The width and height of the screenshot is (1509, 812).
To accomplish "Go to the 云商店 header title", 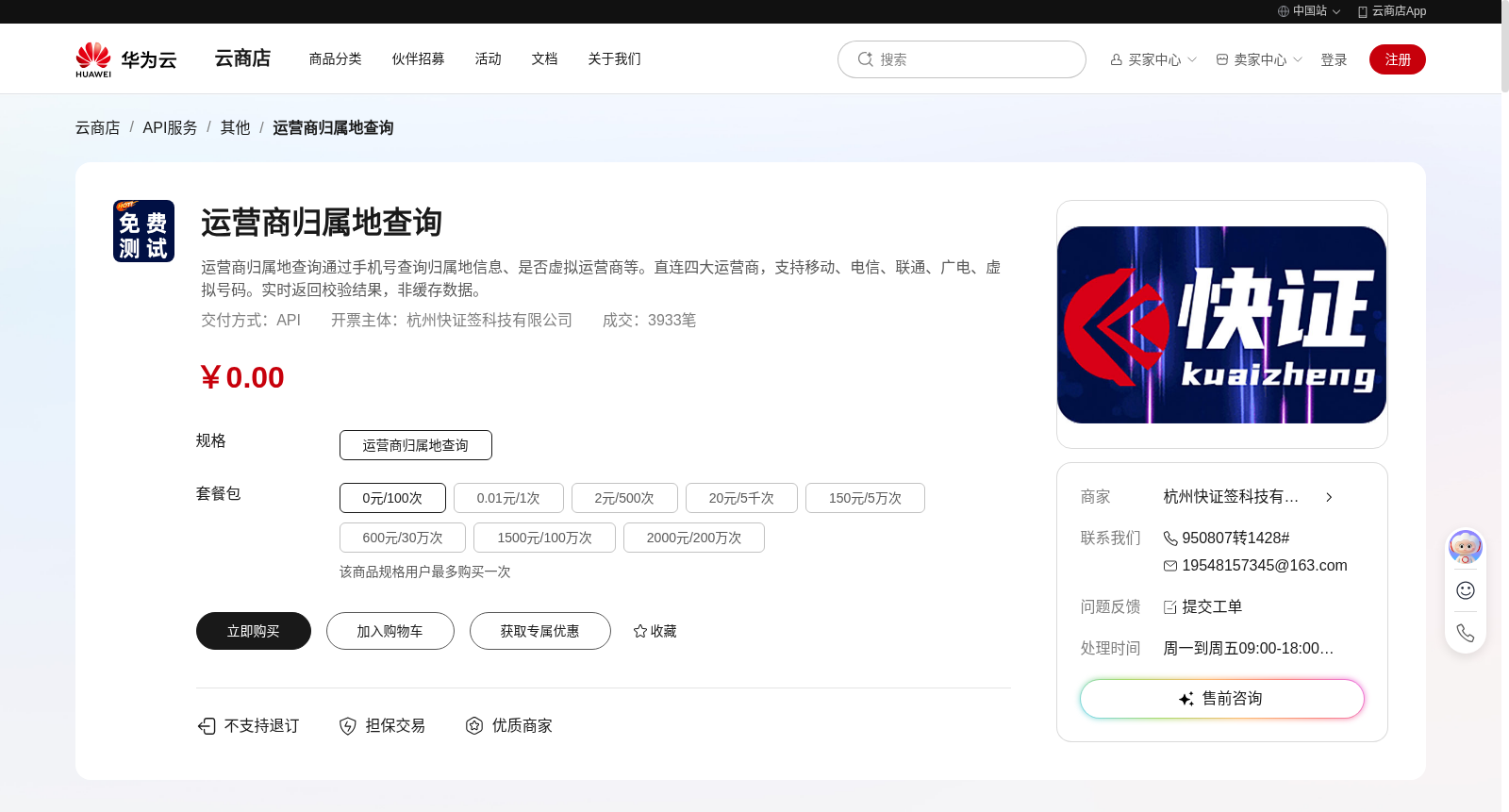I will point(242,58).
